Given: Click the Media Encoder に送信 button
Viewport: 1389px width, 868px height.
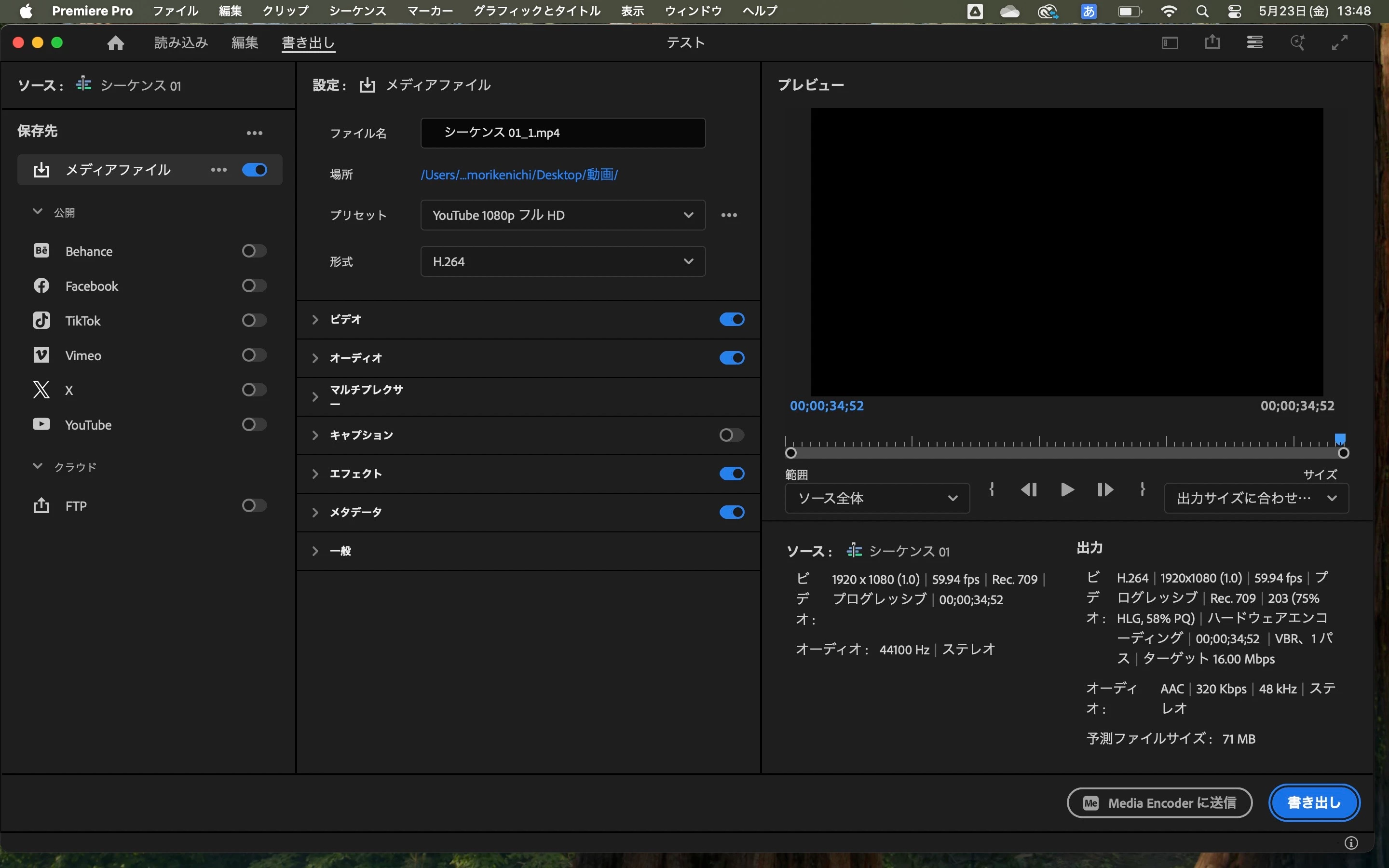Looking at the screenshot, I should [x=1159, y=802].
